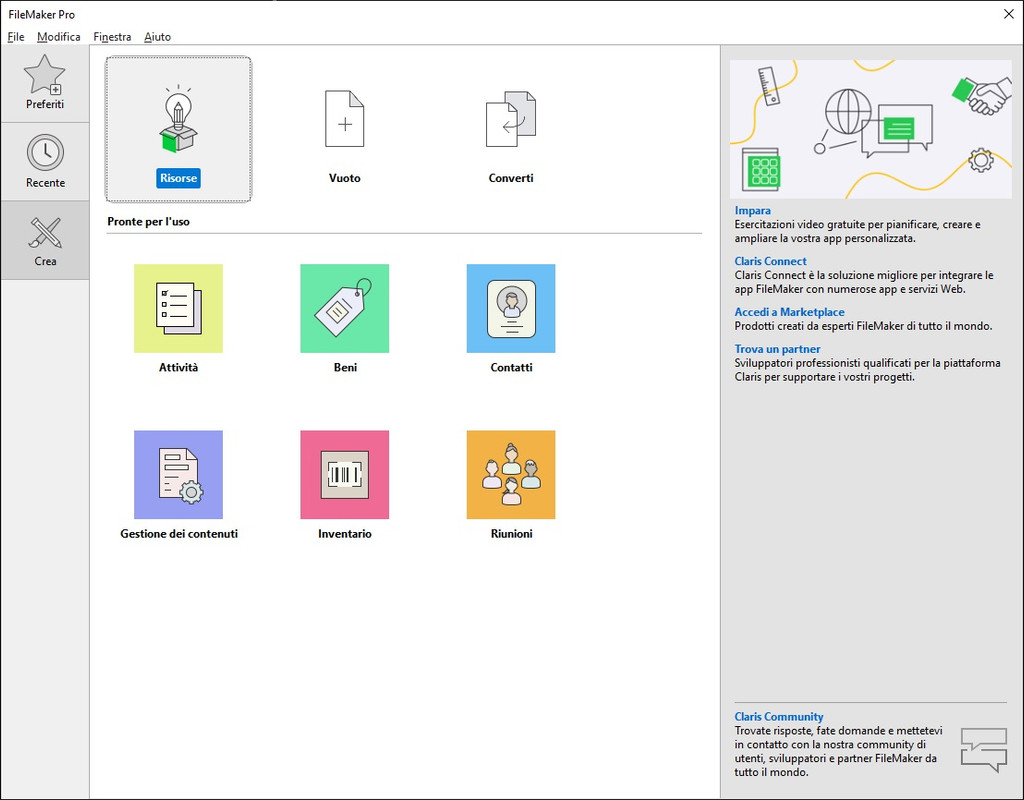Open the Preferiti star icon

point(44,74)
